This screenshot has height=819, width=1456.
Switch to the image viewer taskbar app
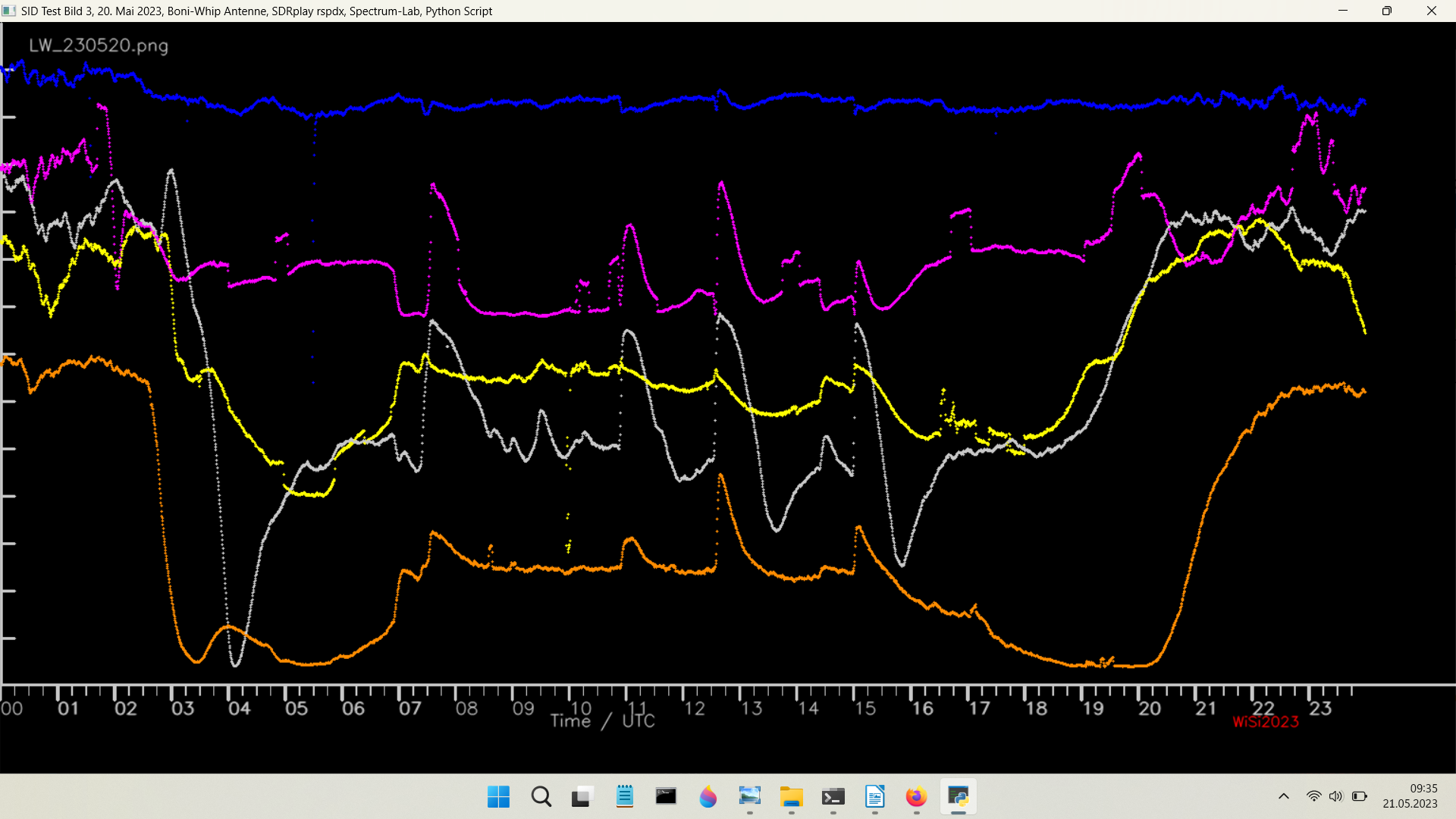tap(749, 796)
